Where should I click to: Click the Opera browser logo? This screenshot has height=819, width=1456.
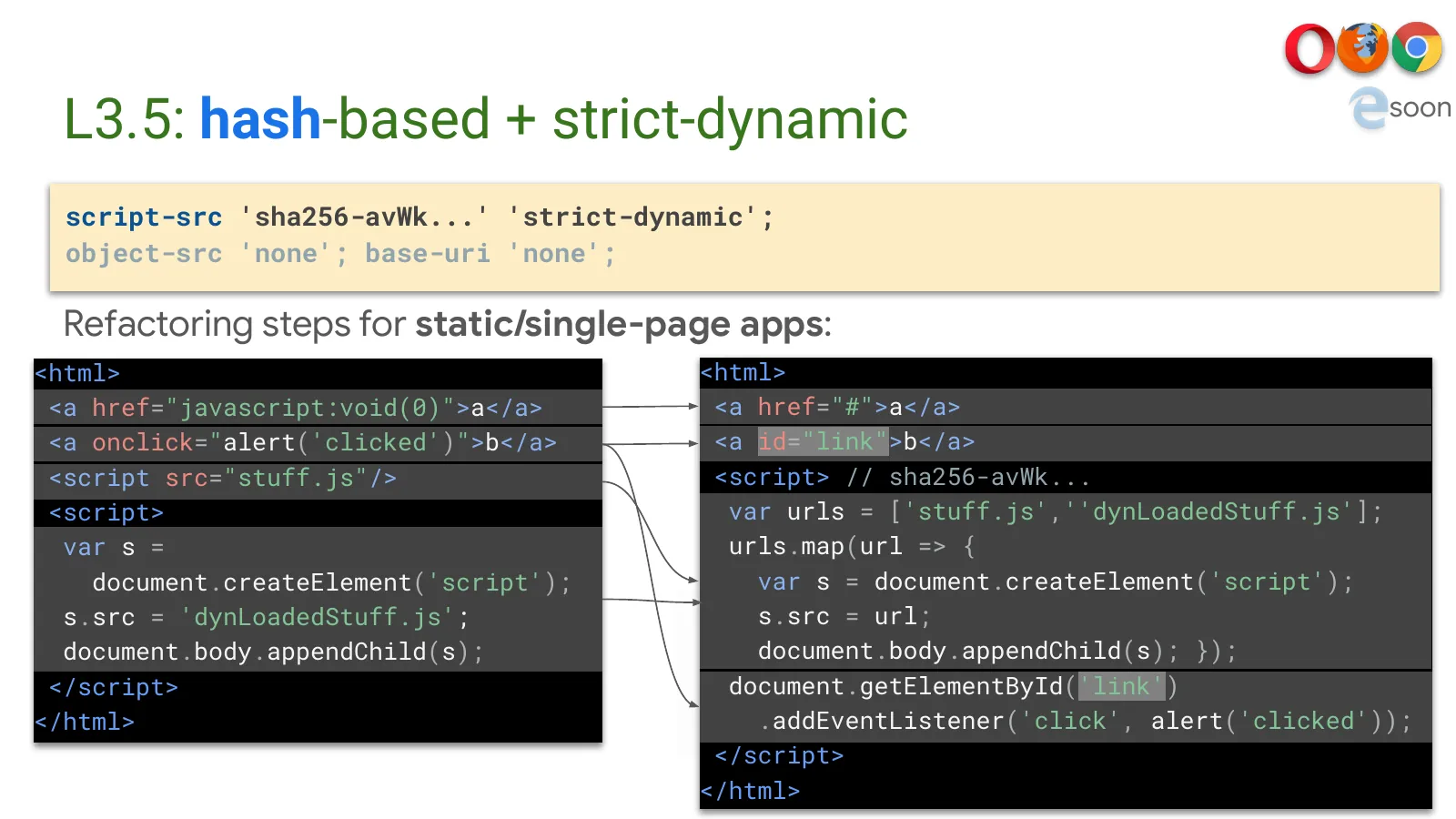tap(1309, 48)
